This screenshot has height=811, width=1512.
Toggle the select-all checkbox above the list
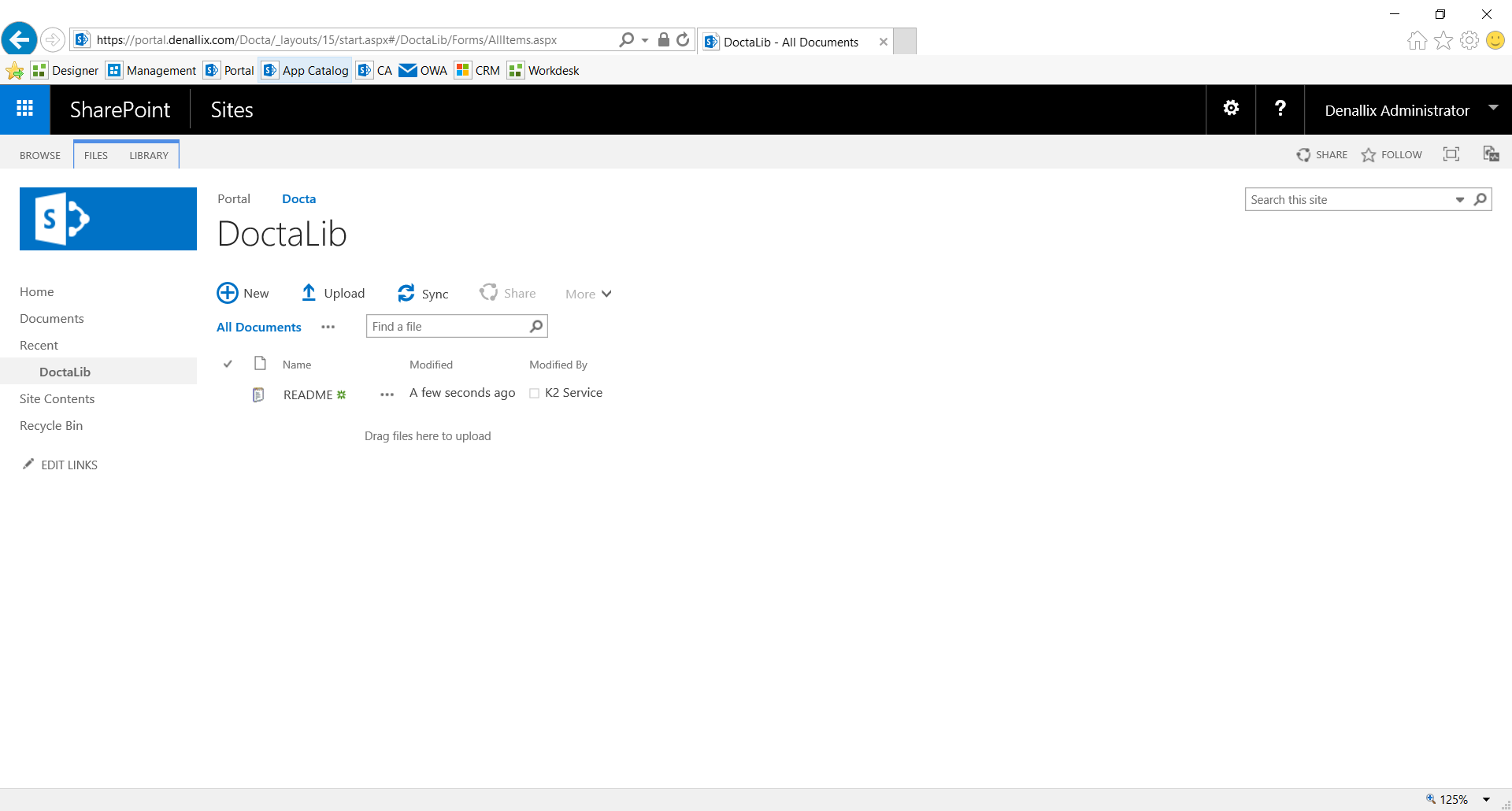tap(228, 363)
